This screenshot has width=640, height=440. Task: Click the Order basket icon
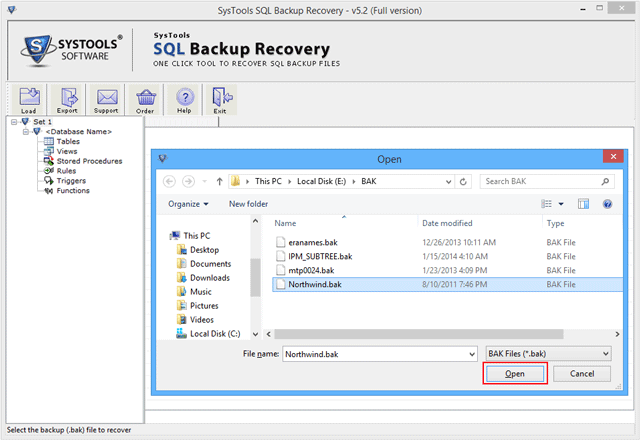coord(146,100)
